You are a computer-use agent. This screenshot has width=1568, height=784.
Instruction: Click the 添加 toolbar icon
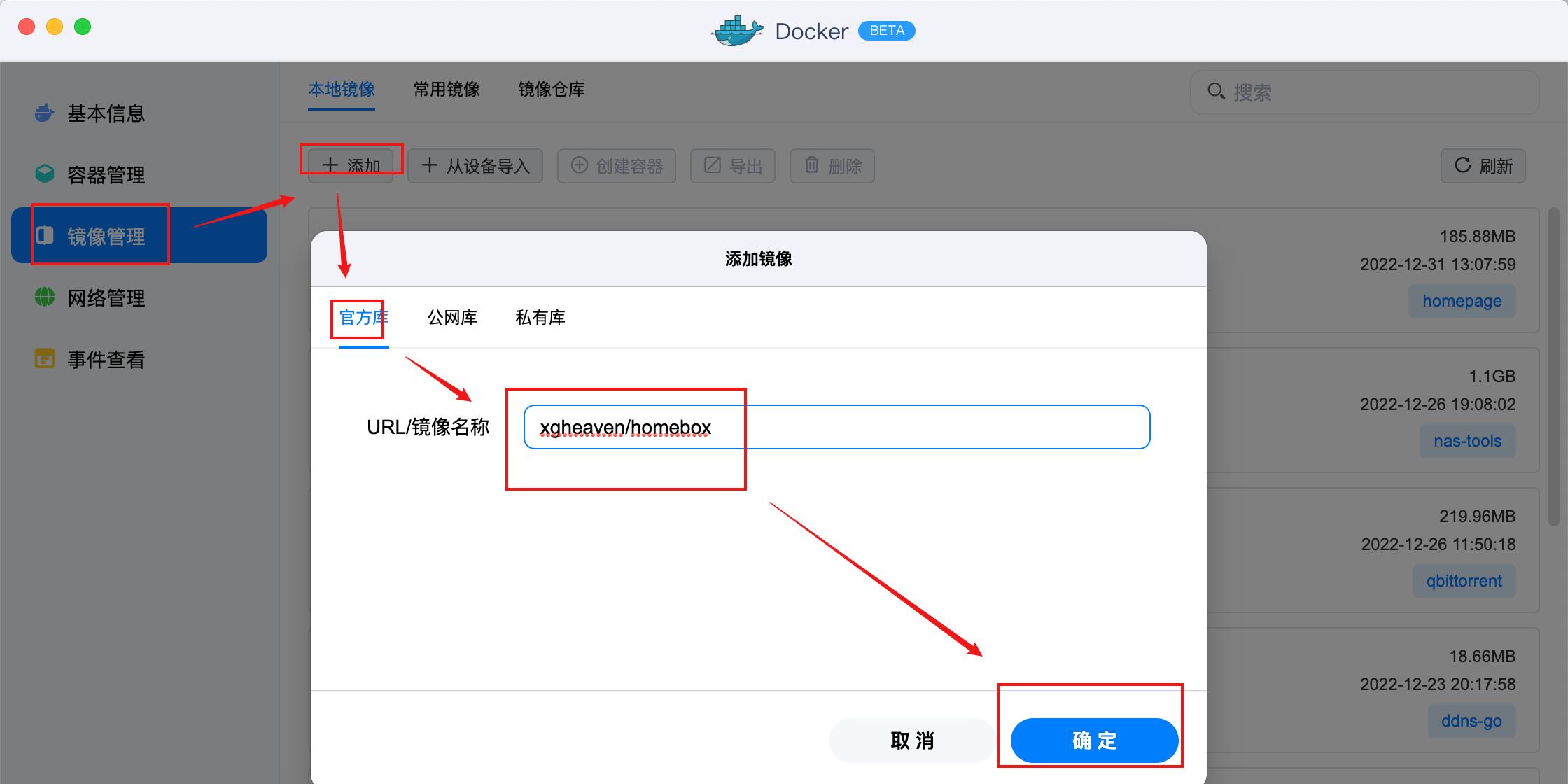point(349,165)
